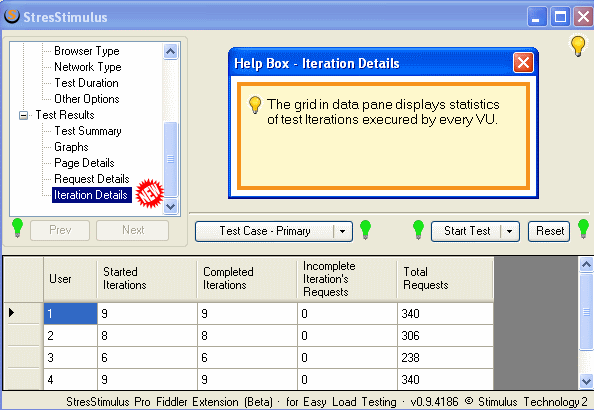Click the status bar version text v0.9.4186
The height and width of the screenshot is (410, 594).
[x=434, y=402]
